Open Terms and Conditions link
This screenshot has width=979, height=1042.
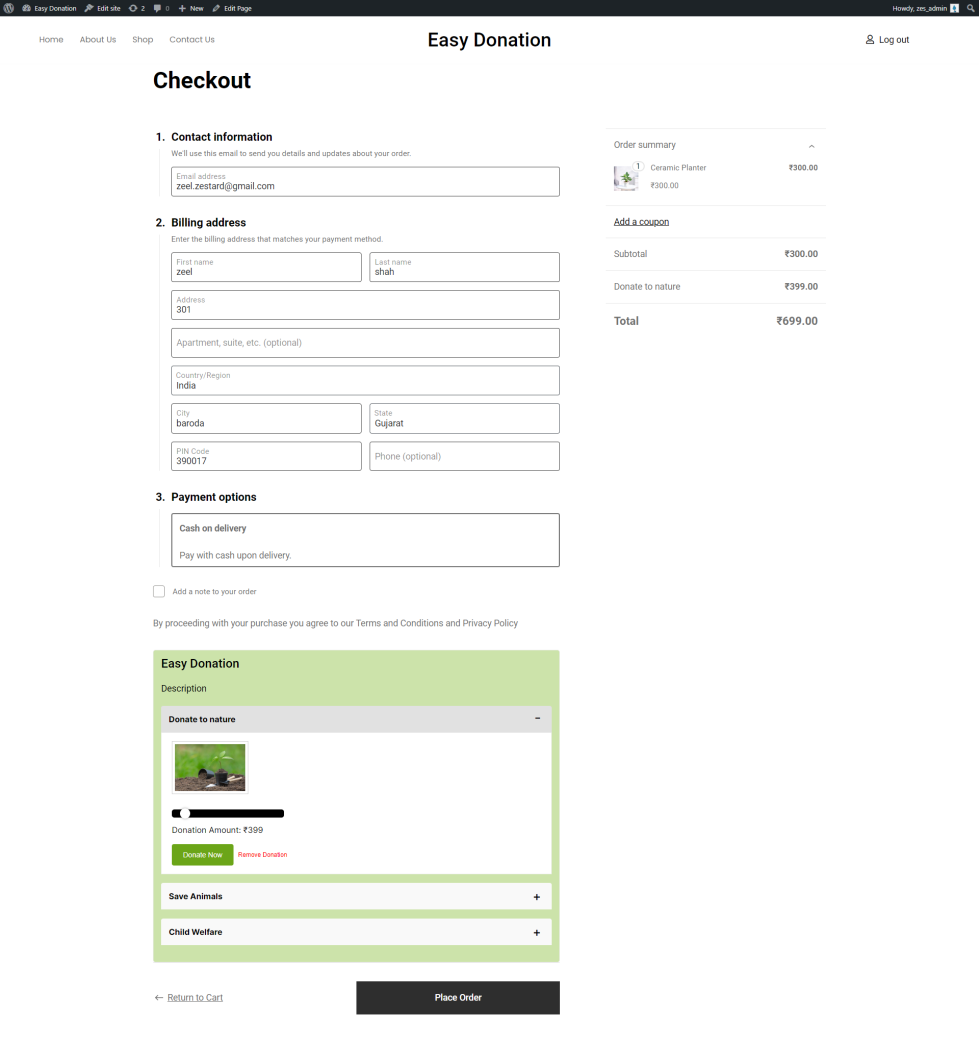399,623
